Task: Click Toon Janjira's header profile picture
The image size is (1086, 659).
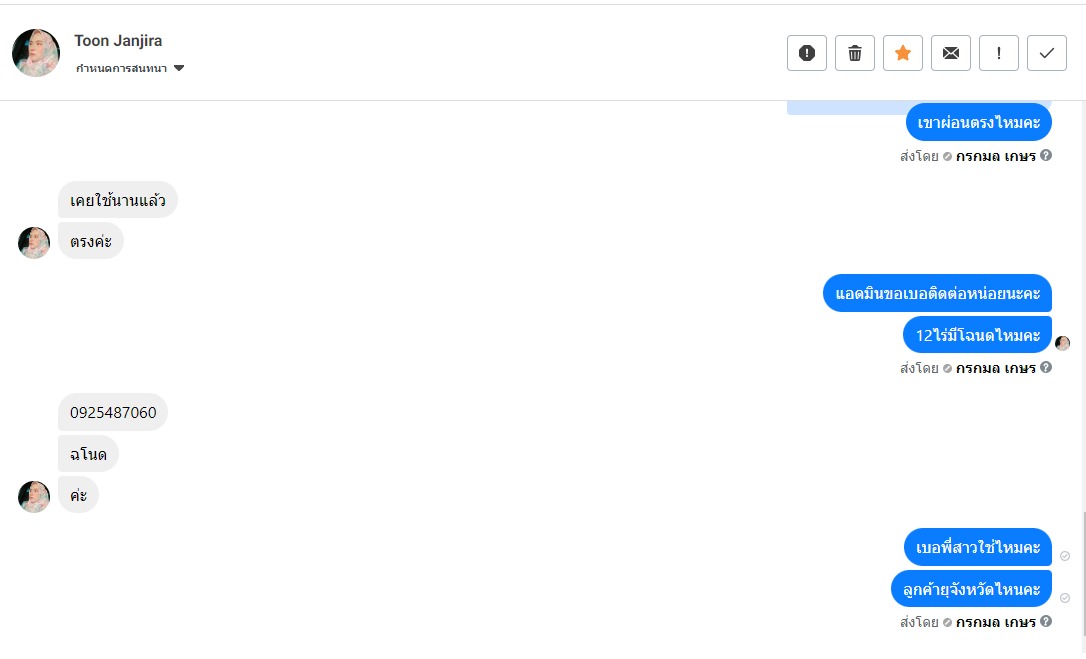Action: point(36,53)
